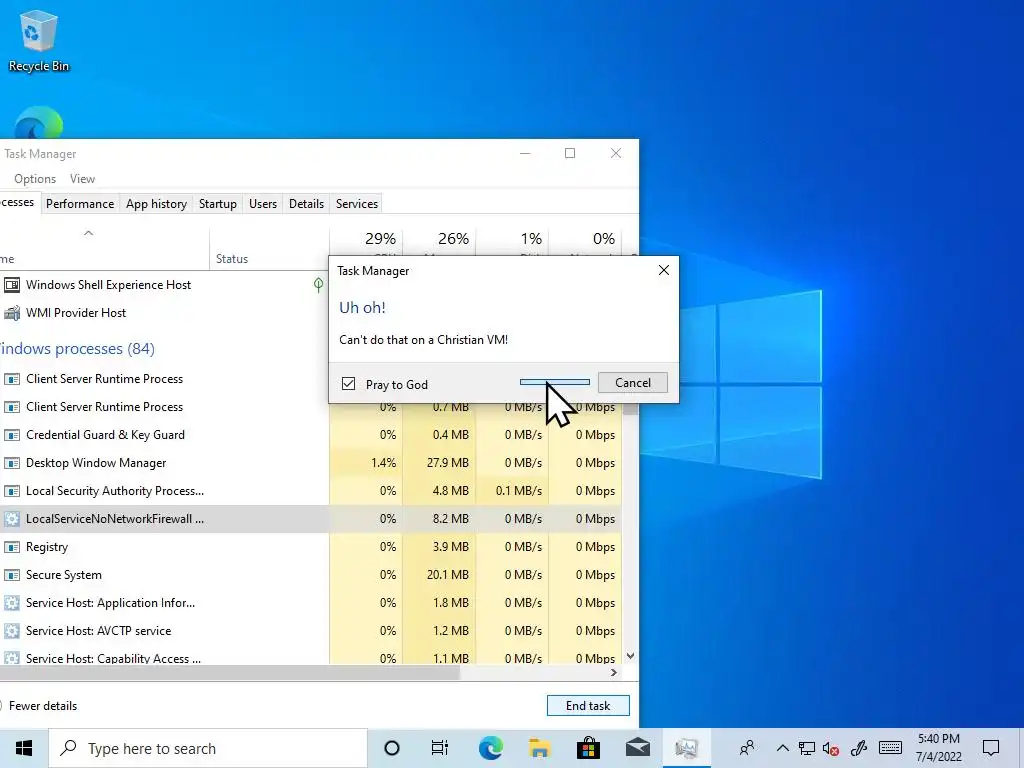Screen dimensions: 1024x768
Task: Click the Windows processes (84) group header
Action: 77,349
